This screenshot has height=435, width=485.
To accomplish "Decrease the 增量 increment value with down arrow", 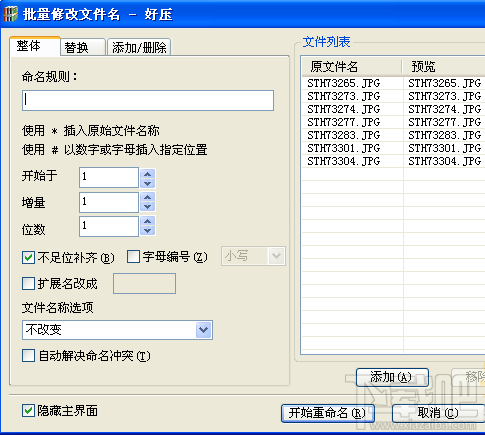I will click(148, 207).
